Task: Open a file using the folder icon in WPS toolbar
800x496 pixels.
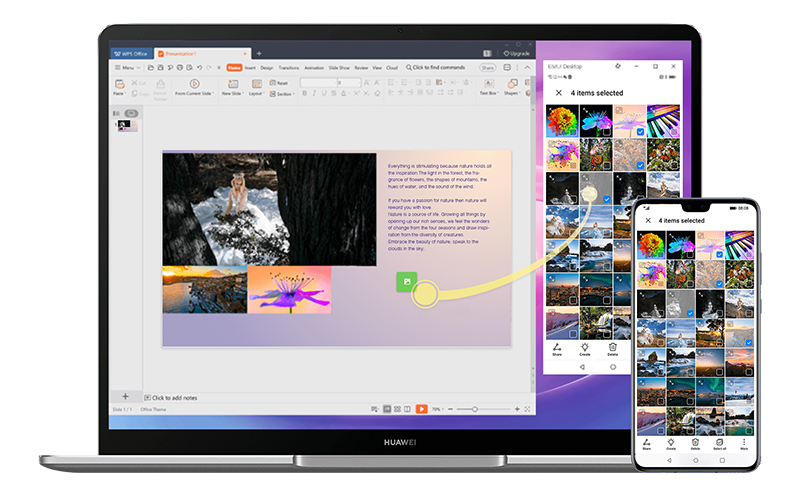Action: pos(151,67)
